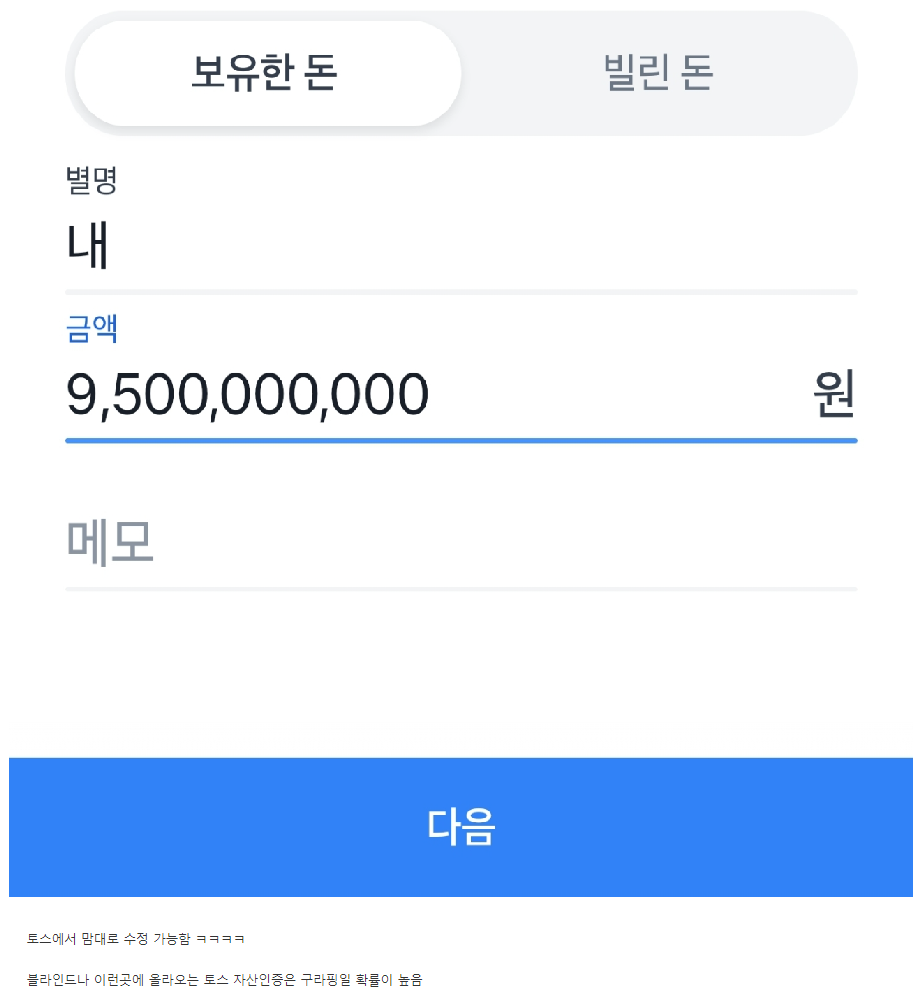Click the gray underline below the 메모 field
The width and height of the screenshot is (918, 991).
coord(460,589)
